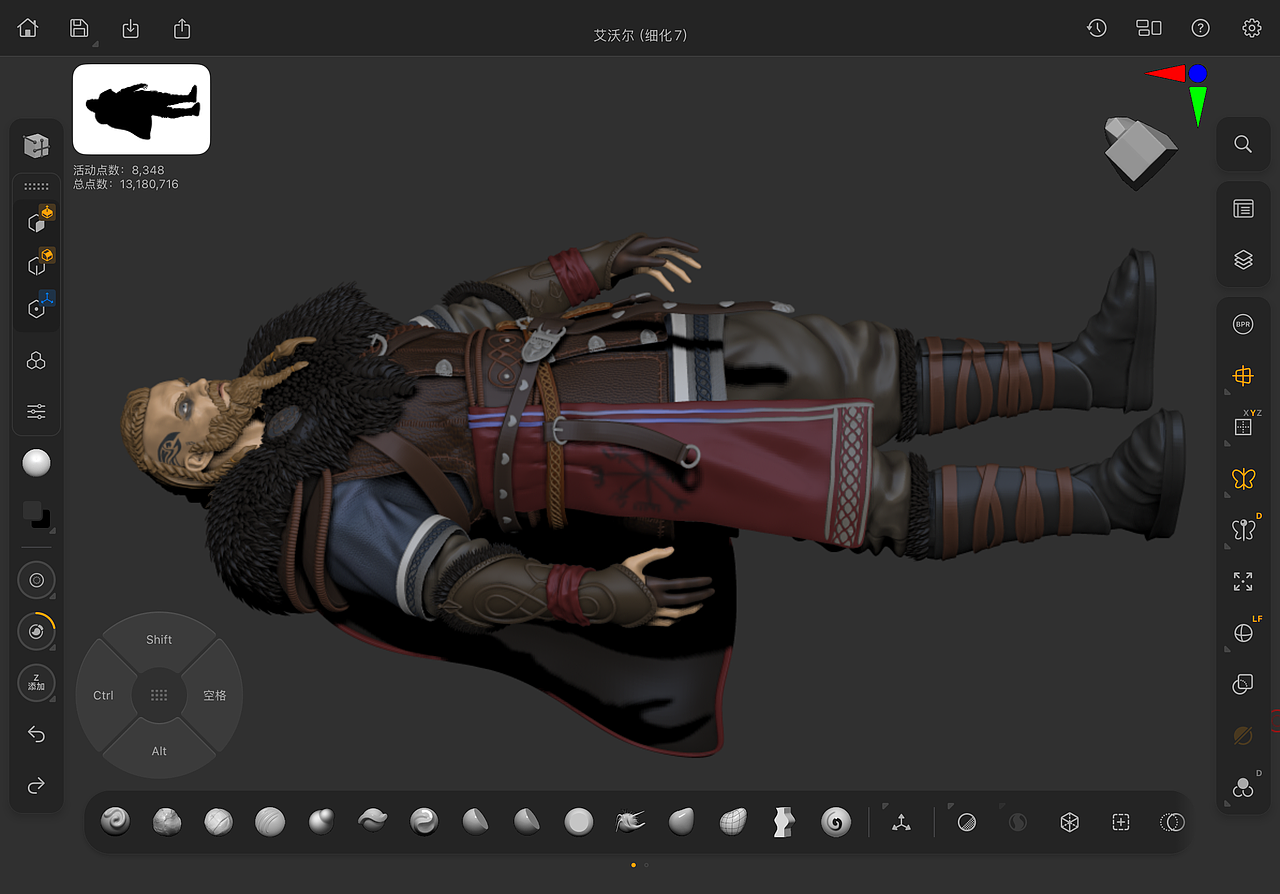Open the interface layout icon

click(1149, 28)
